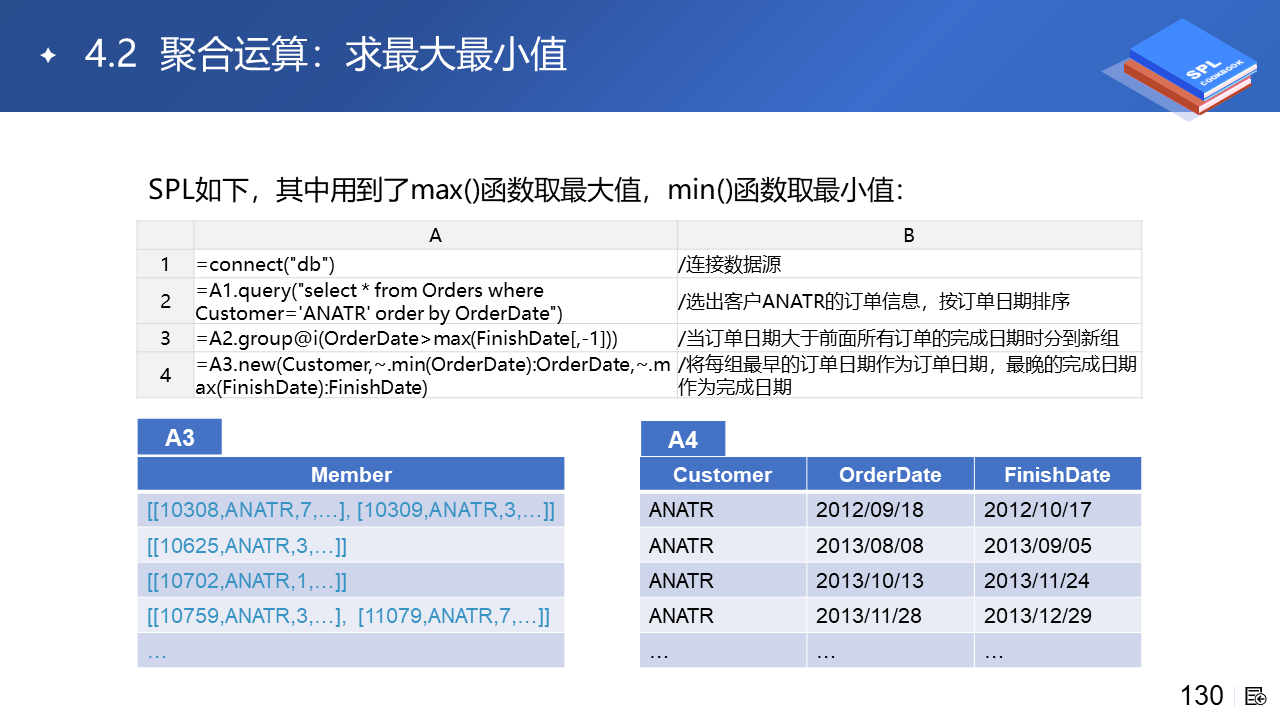Click the column A header of code grid
This screenshot has height=720, width=1280.
coord(435,236)
